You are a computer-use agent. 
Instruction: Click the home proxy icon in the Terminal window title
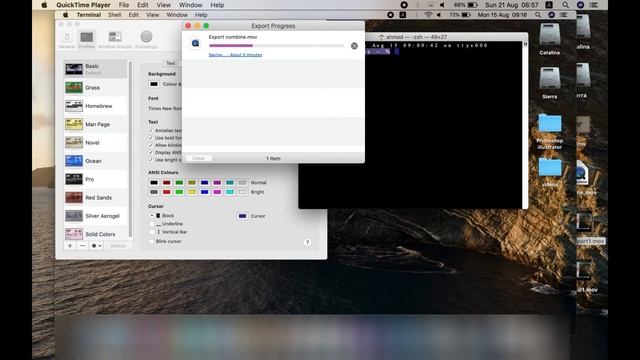(x=381, y=37)
